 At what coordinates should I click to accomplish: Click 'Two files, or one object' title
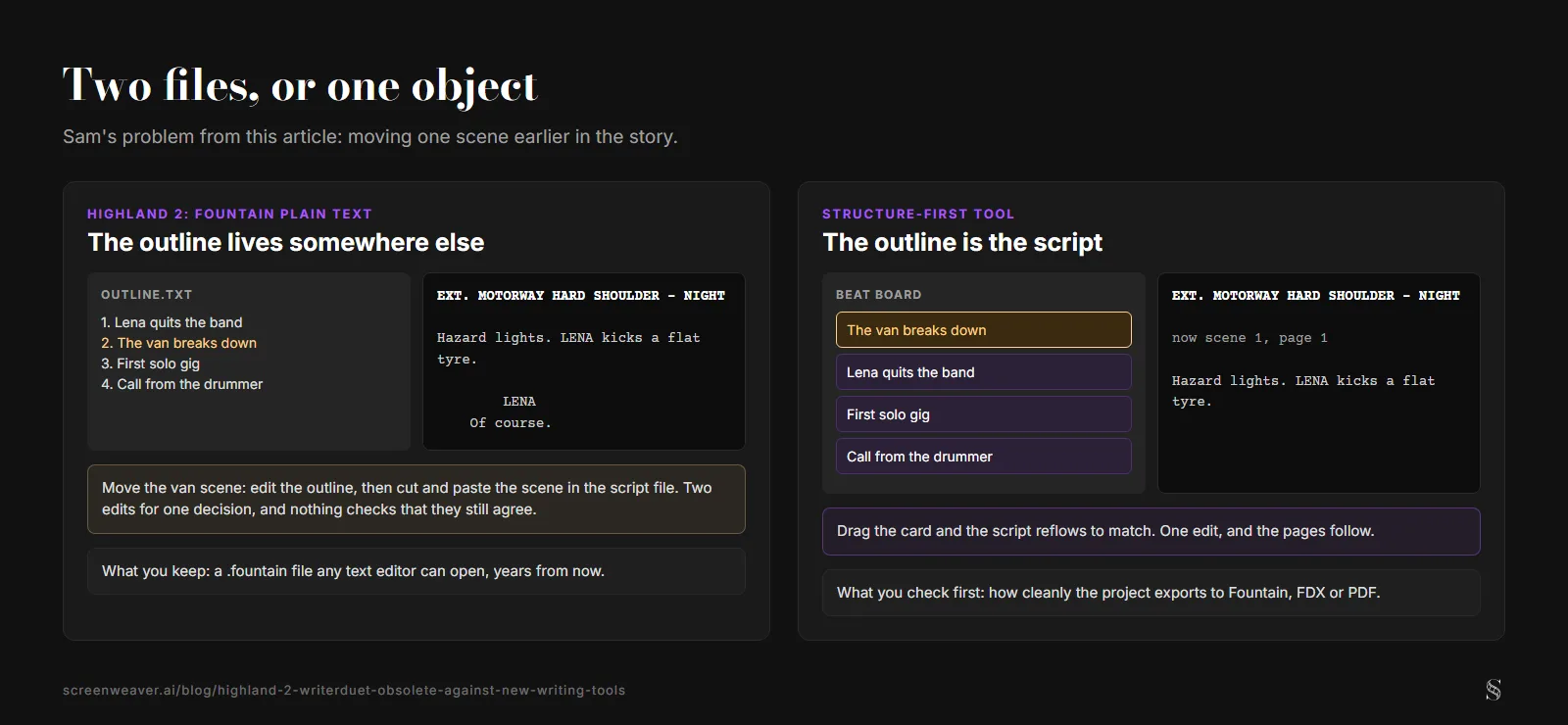click(300, 85)
